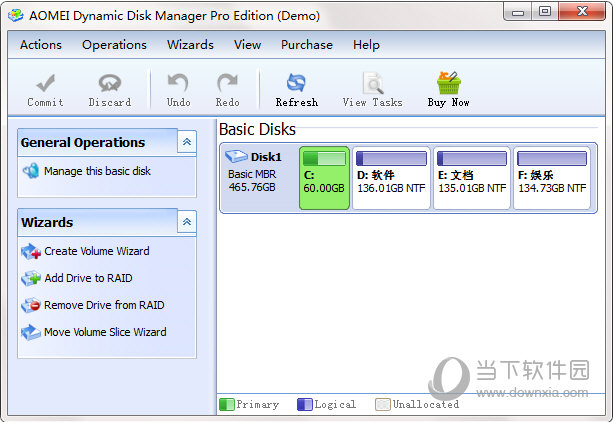The width and height of the screenshot is (613, 422).
Task: Collapse the Wizards panel
Action: pos(187,222)
